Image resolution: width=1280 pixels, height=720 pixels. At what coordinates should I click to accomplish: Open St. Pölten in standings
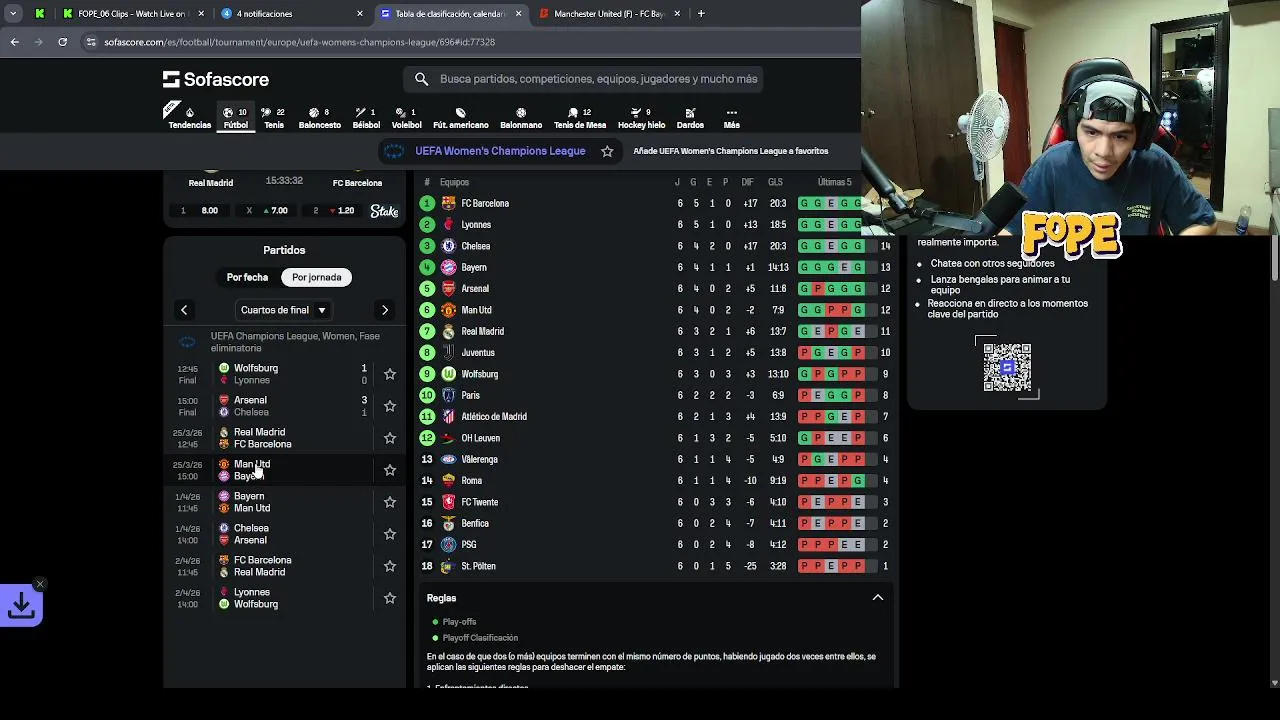pyautogui.click(x=478, y=566)
